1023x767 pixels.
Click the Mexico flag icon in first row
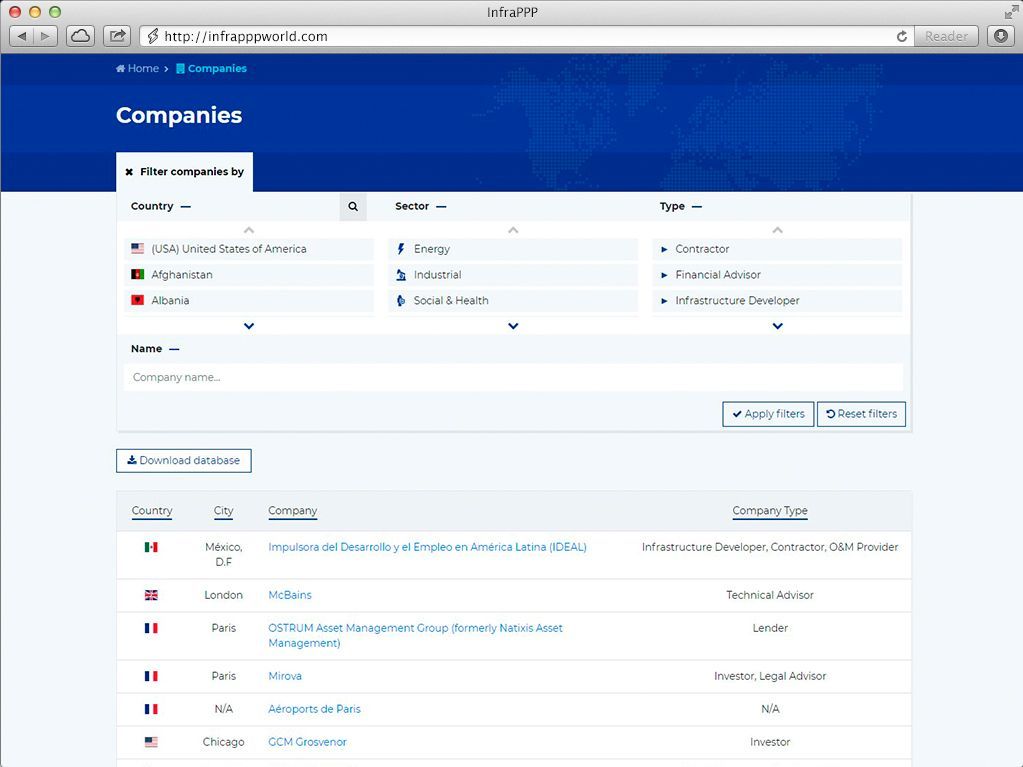(x=151, y=547)
